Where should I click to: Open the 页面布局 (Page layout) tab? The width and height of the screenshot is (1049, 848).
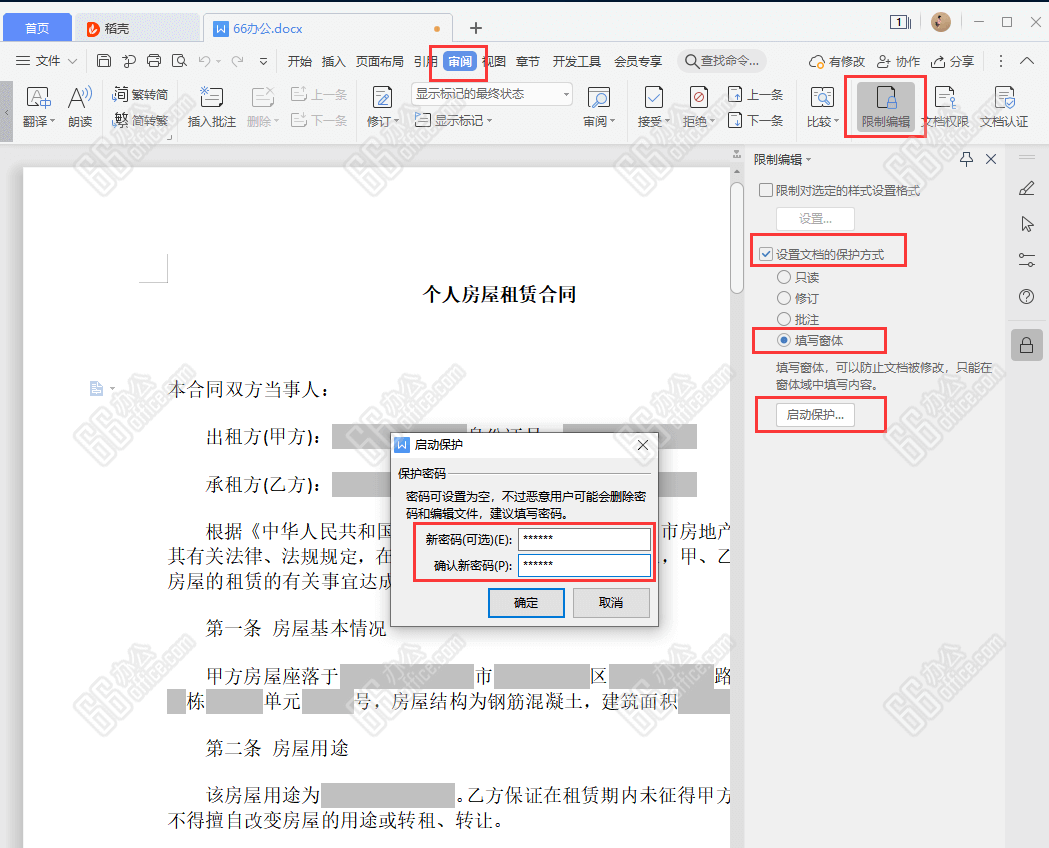(380, 61)
